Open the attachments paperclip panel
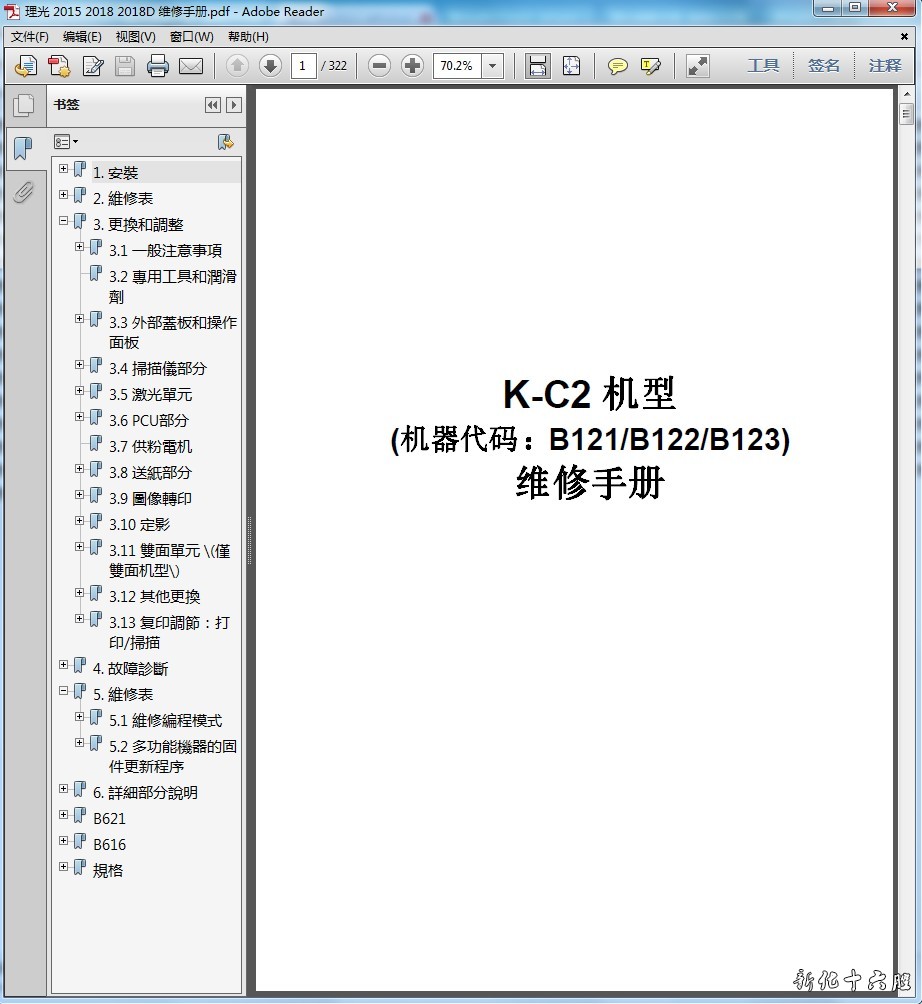The image size is (922, 1004). click(x=23, y=192)
